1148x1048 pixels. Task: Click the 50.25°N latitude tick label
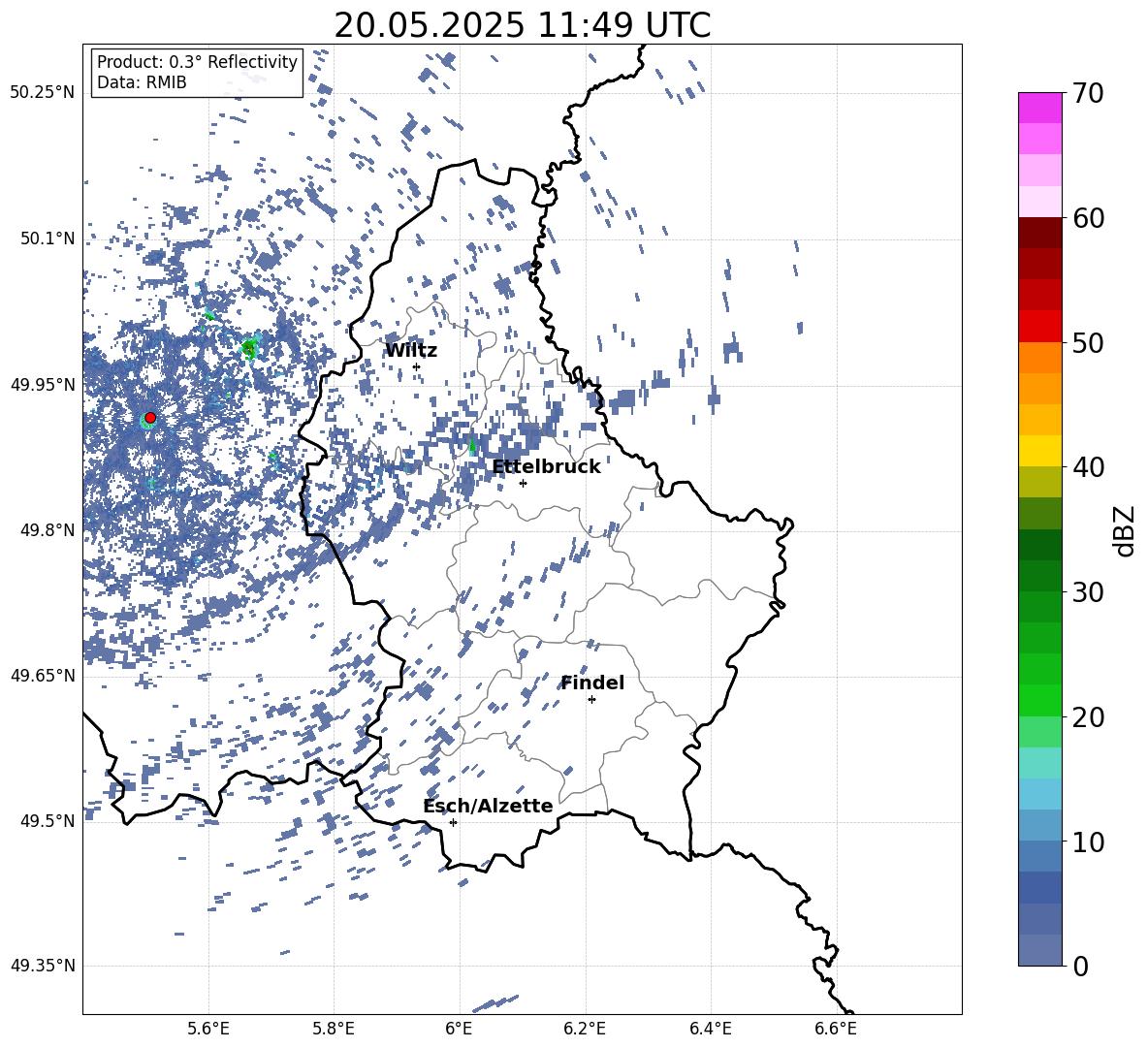tap(43, 93)
